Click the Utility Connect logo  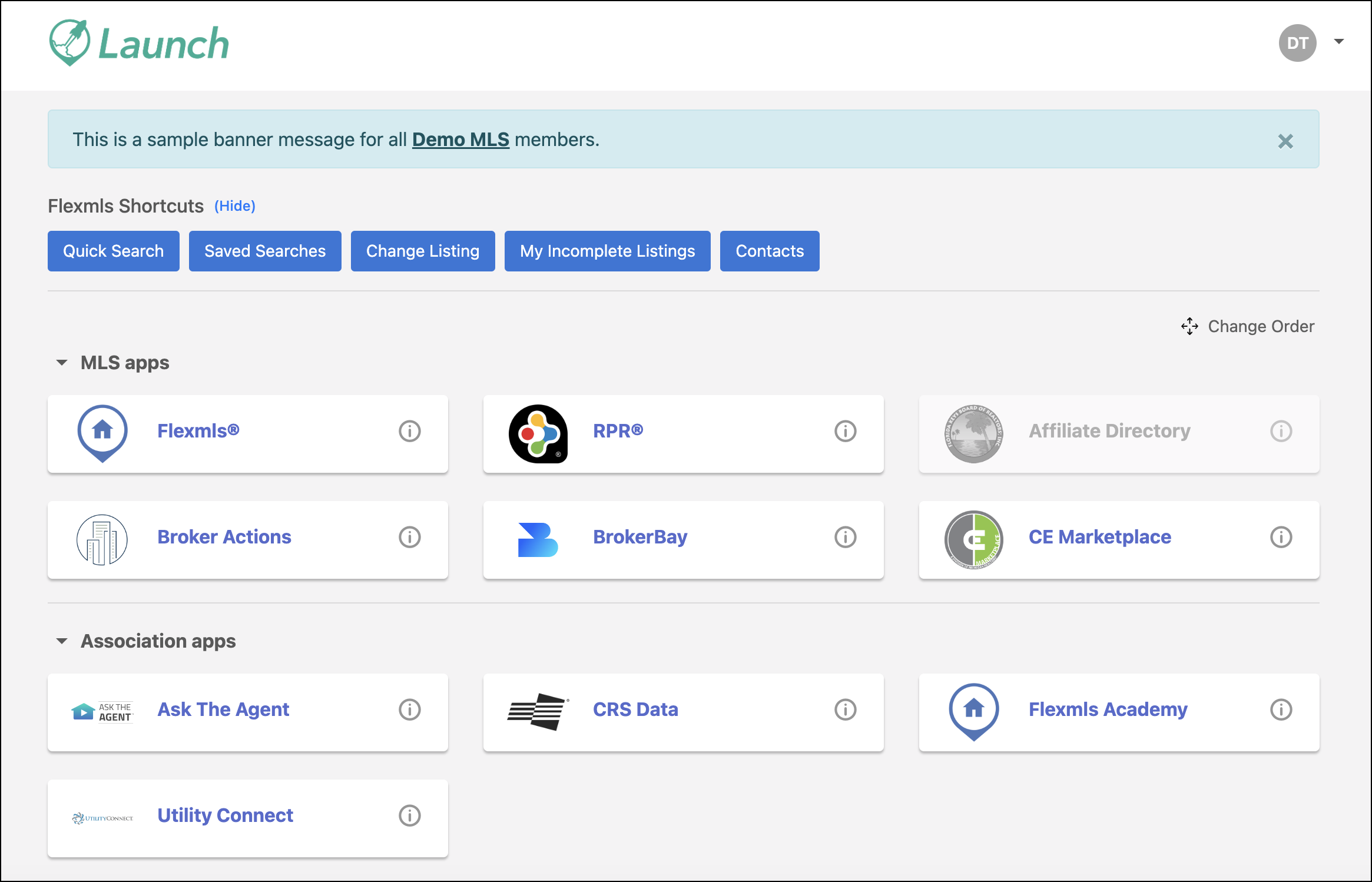click(102, 818)
